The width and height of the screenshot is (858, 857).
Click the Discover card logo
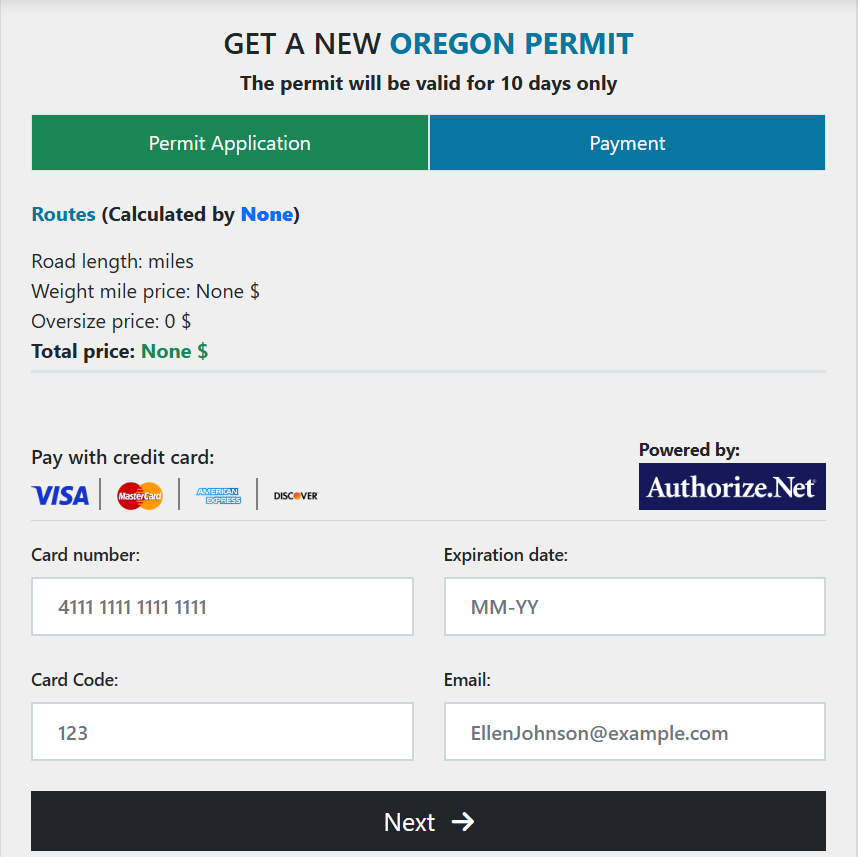[295, 495]
